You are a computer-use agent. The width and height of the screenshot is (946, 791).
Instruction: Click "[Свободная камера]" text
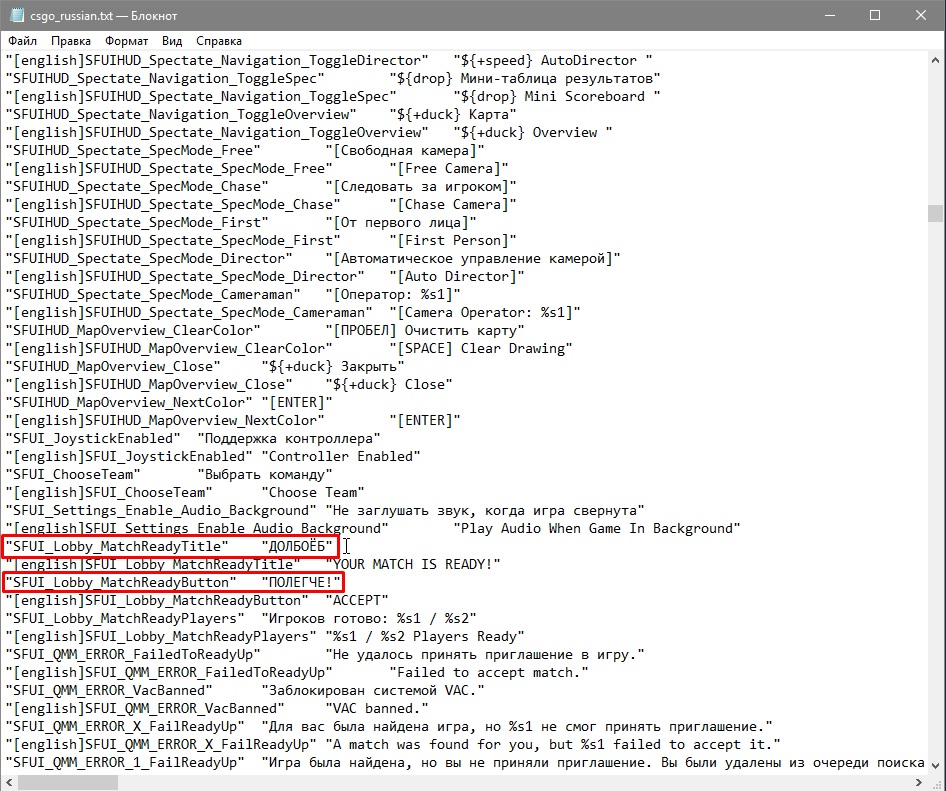point(405,151)
